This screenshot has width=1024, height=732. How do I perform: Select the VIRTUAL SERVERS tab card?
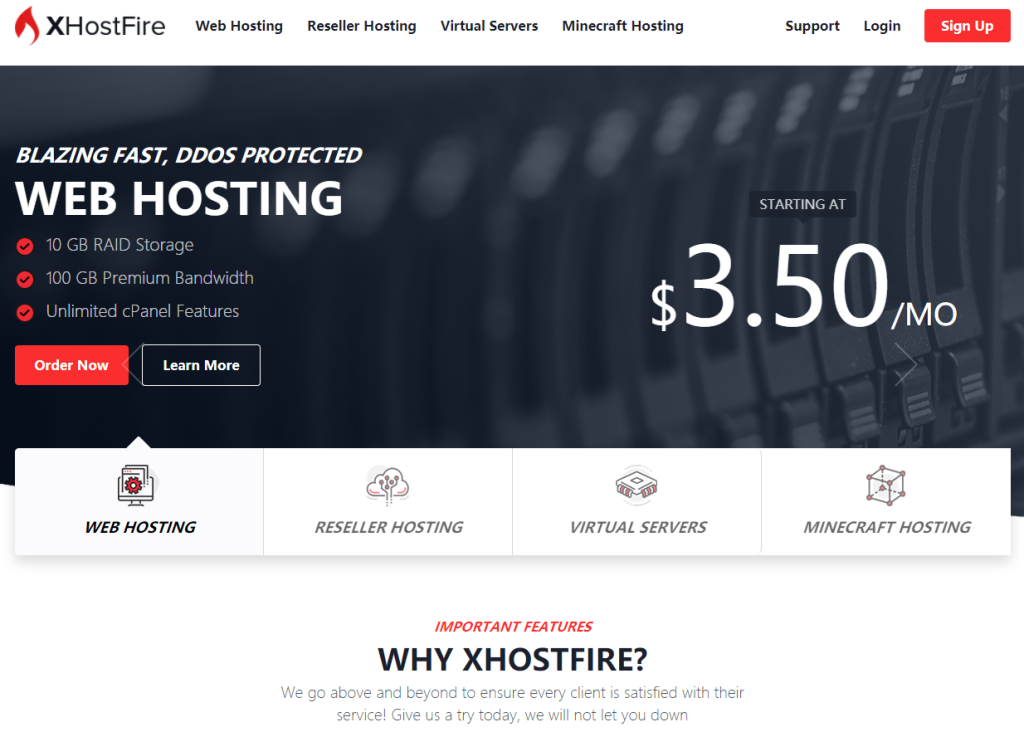click(x=637, y=501)
